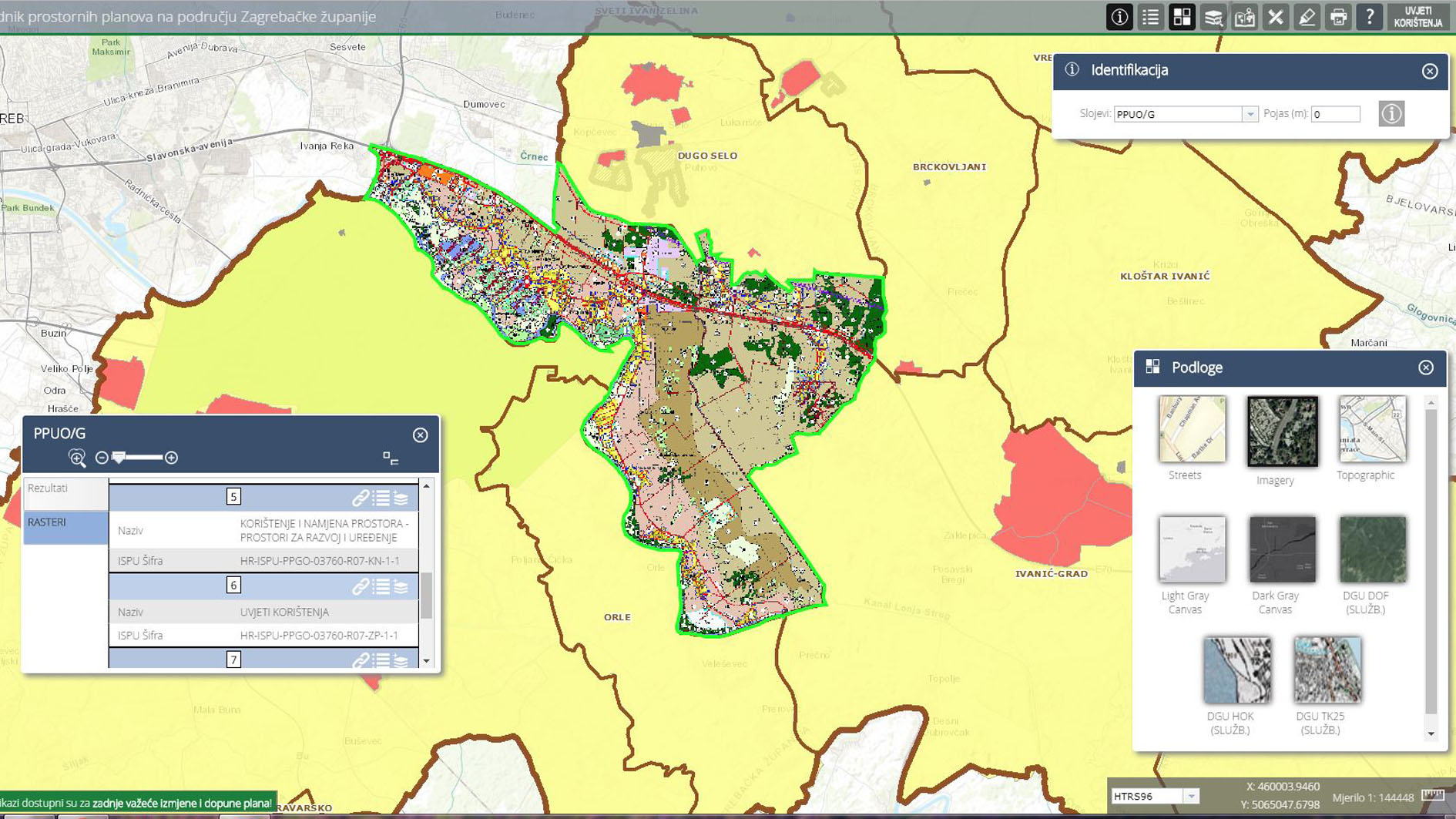Click the BRCKOVLJANI label on the map
Viewport: 1456px width, 819px height.
coord(949,166)
